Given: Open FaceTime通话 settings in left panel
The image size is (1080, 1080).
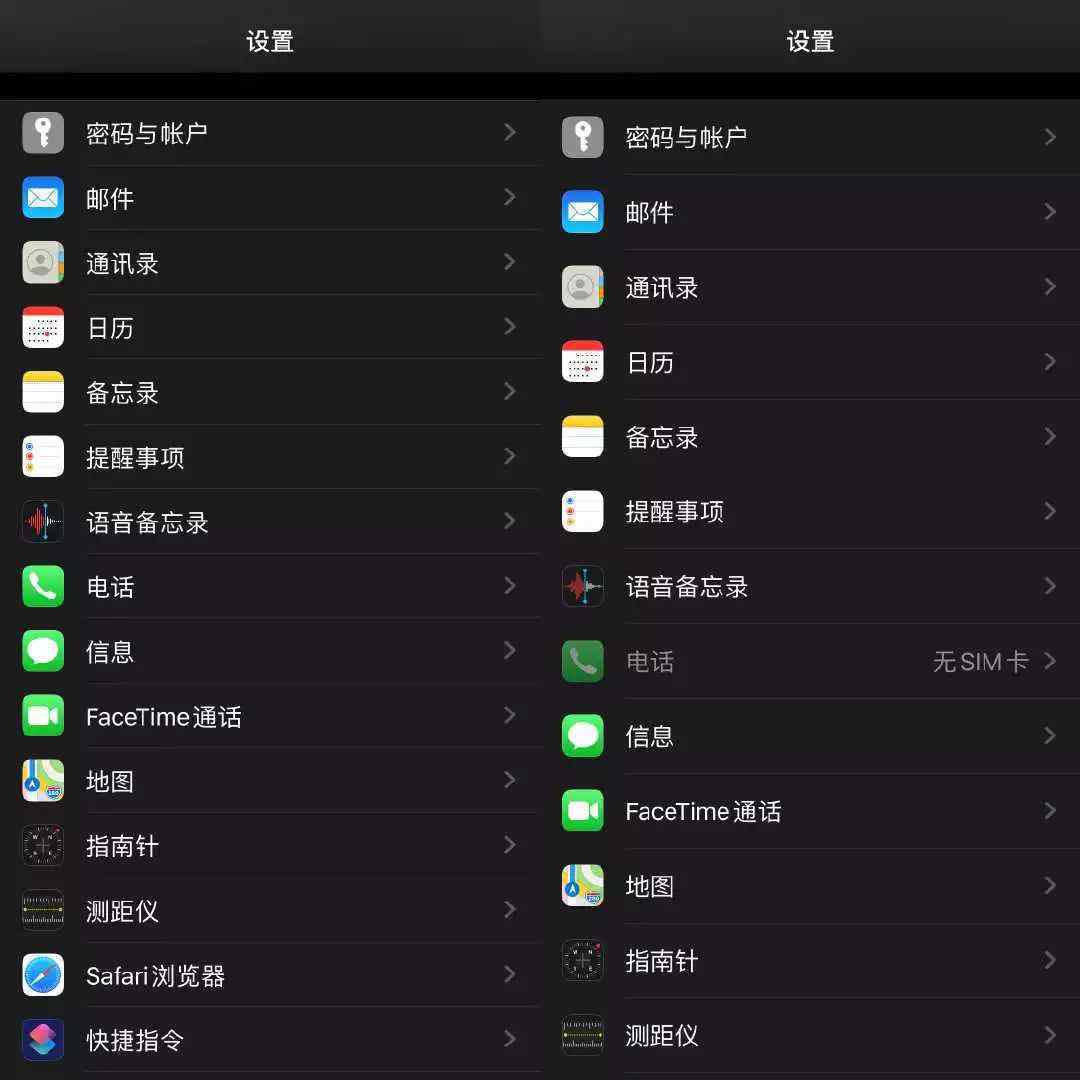Looking at the screenshot, I should 270,716.
